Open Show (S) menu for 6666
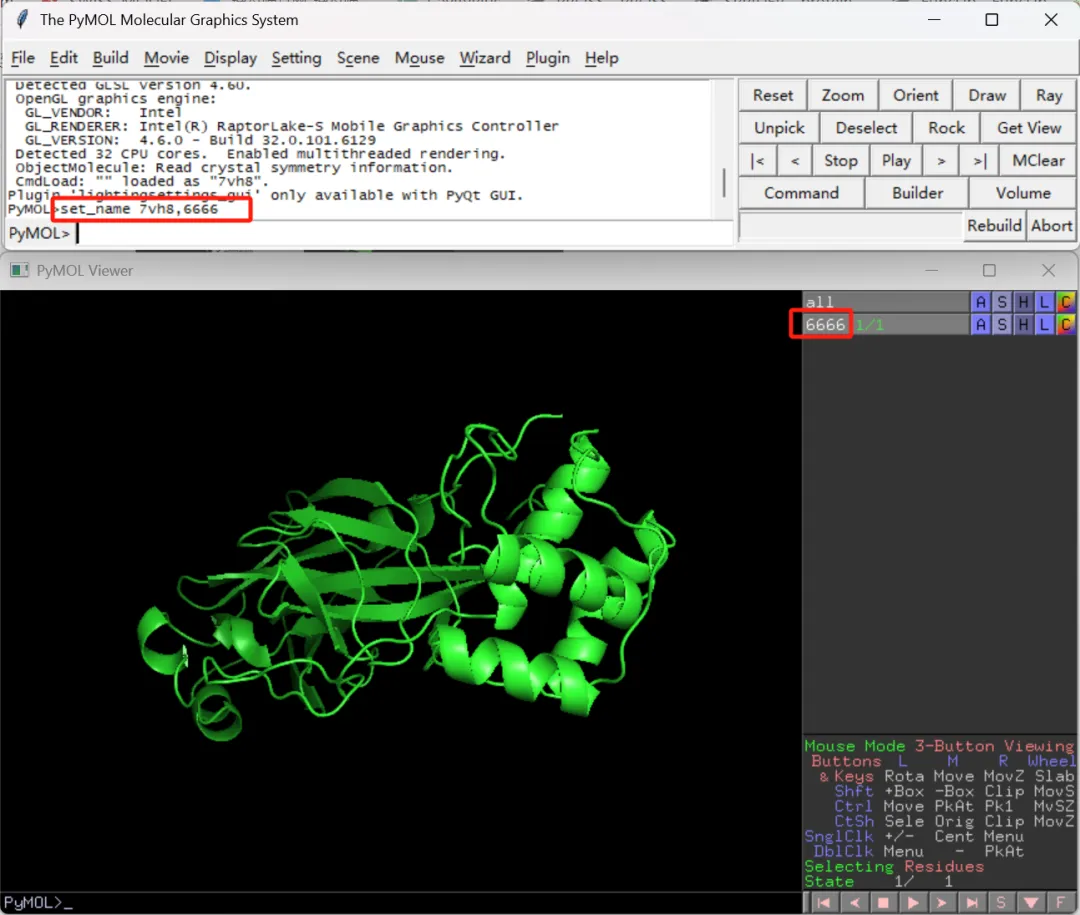 click(x=1001, y=325)
